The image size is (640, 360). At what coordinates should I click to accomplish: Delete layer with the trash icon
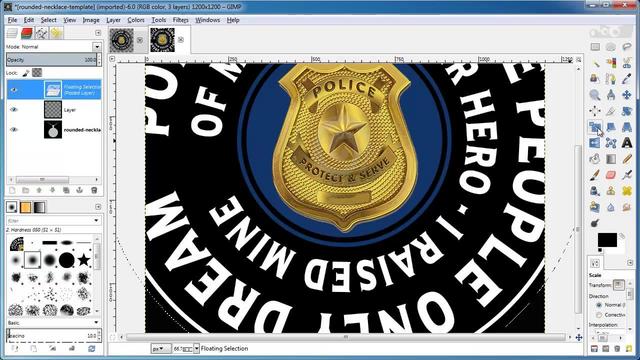(x=94, y=190)
